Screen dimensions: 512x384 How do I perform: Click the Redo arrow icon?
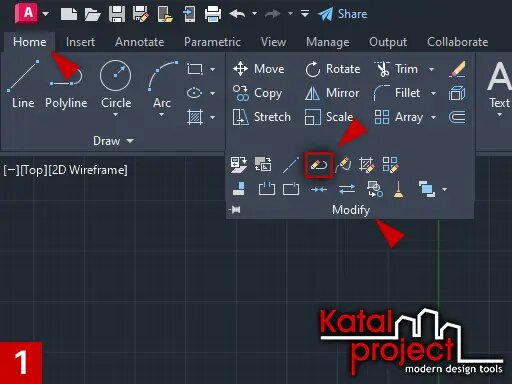click(x=273, y=14)
